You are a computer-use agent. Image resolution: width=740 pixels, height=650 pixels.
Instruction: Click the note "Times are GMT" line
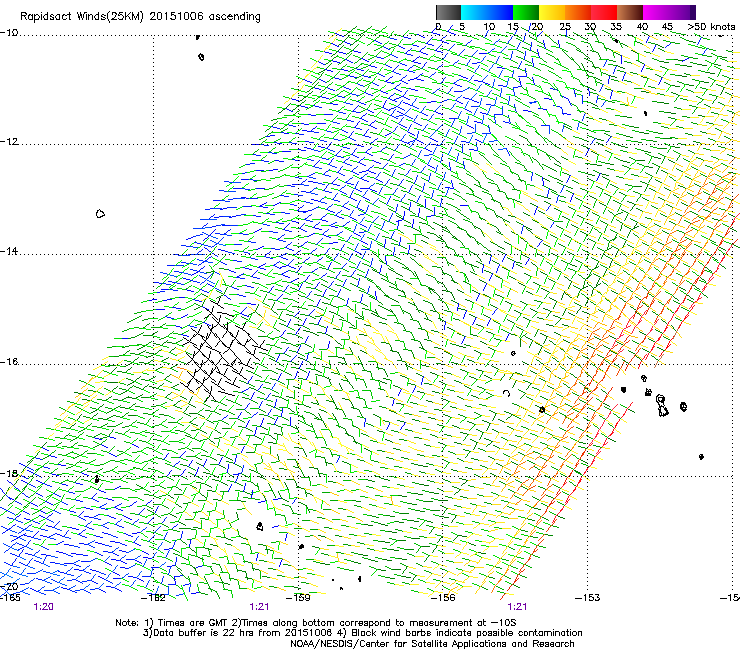pyautogui.click(x=316, y=623)
